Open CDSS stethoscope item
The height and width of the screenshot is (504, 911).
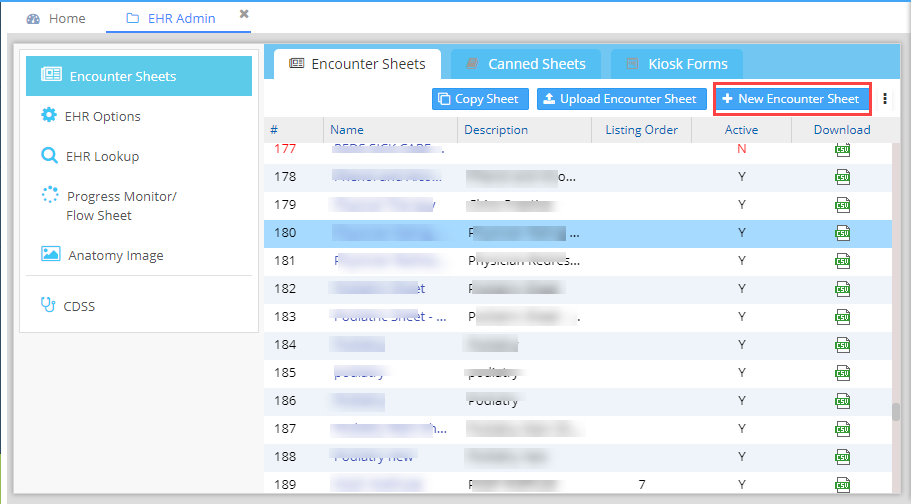tap(48, 305)
